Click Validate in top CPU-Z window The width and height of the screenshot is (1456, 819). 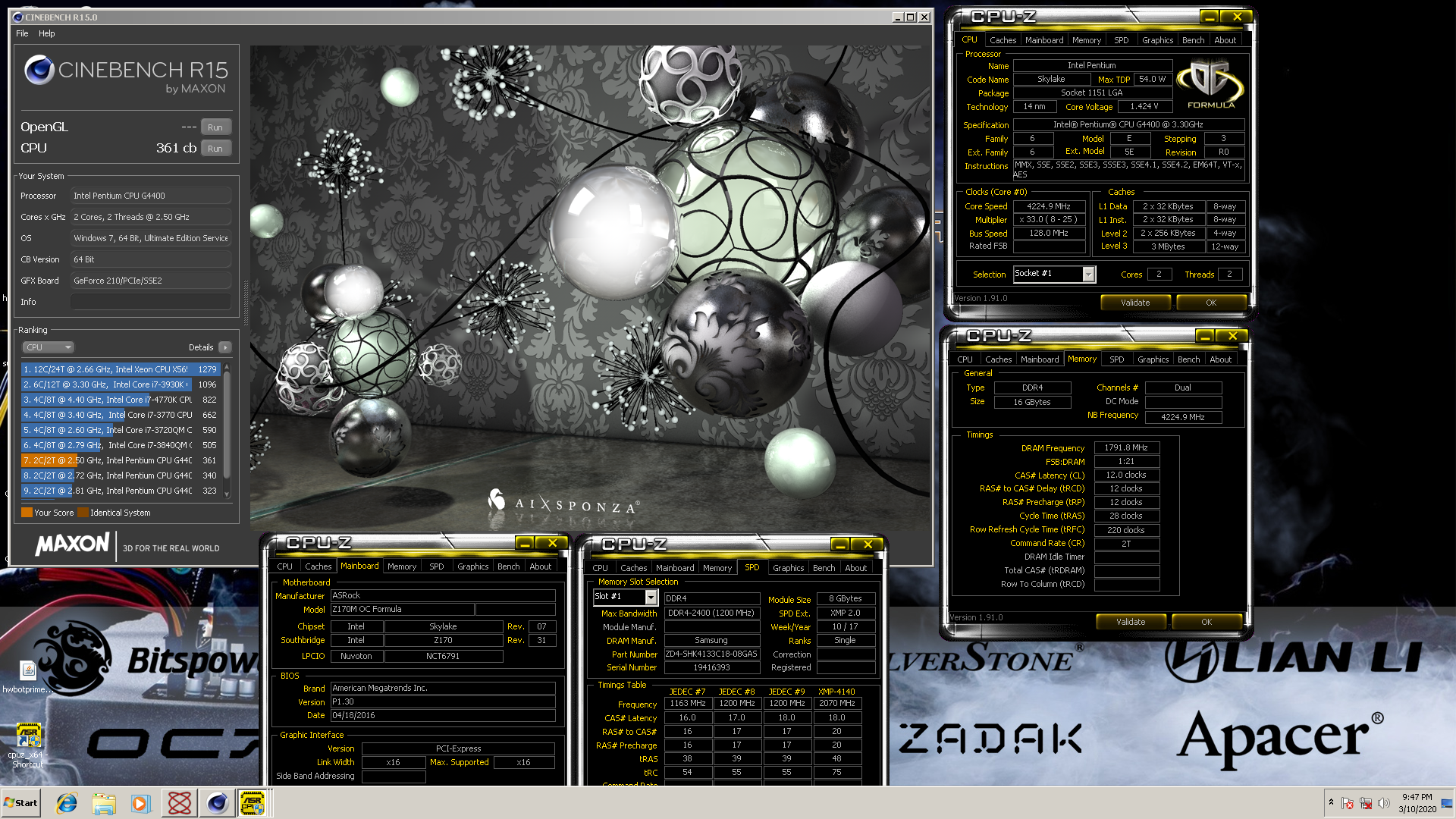1135,303
